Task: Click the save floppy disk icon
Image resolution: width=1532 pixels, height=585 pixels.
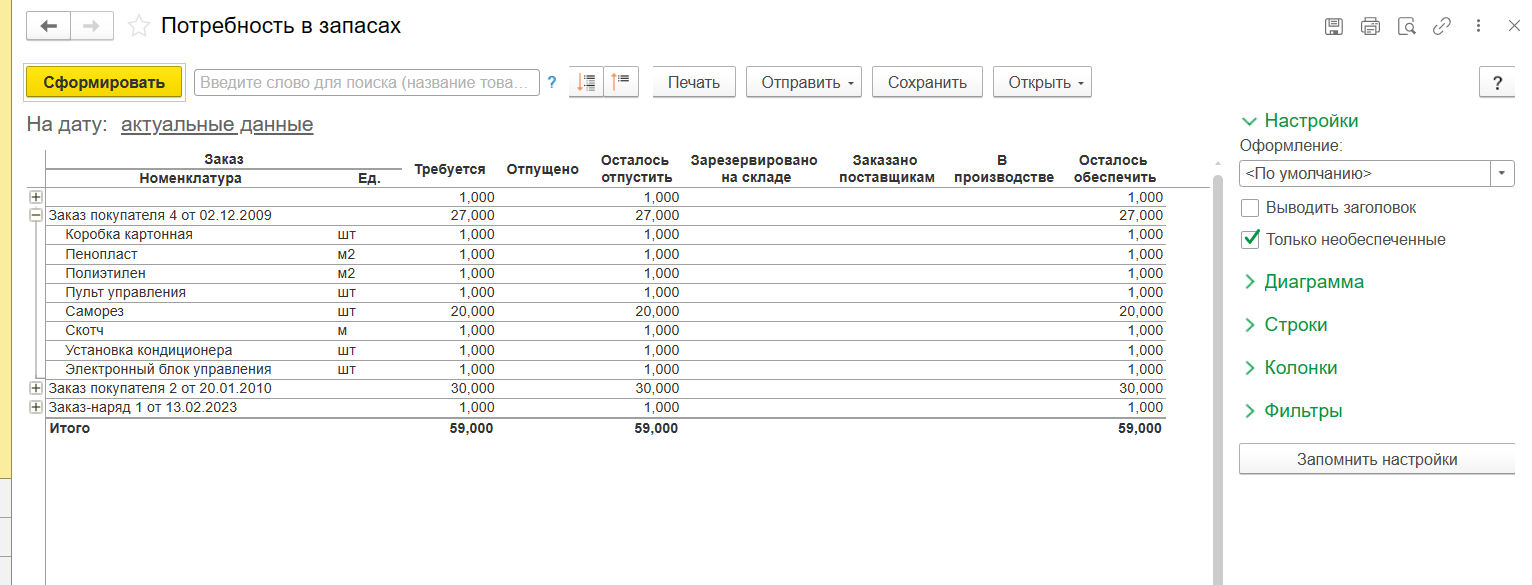Action: tap(1333, 27)
